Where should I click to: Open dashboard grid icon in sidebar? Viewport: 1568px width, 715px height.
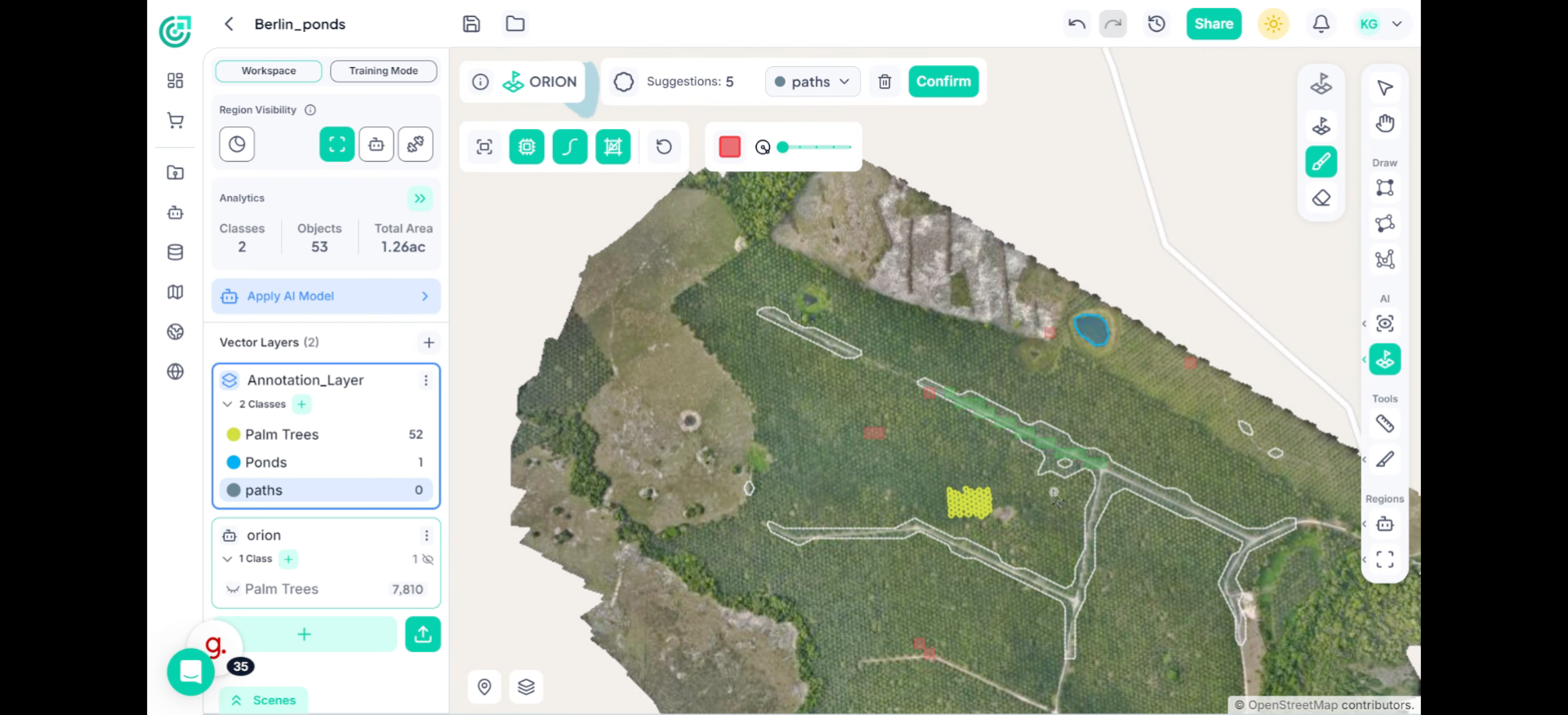[x=176, y=81]
